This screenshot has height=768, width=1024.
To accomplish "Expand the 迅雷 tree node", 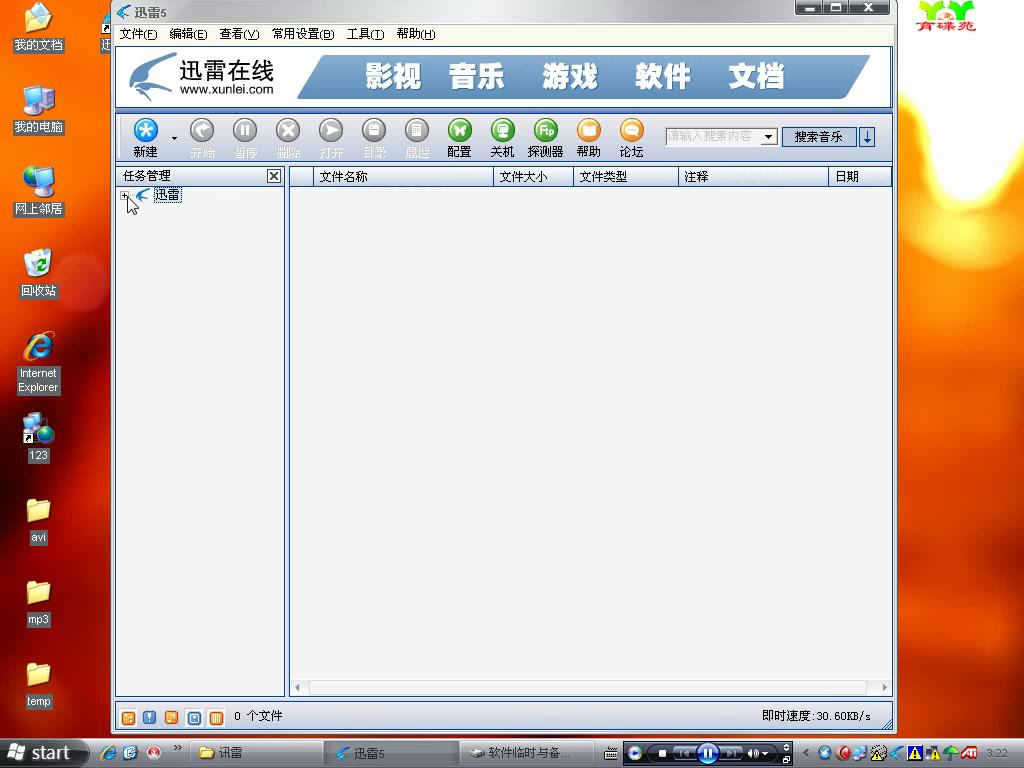I will (x=125, y=195).
